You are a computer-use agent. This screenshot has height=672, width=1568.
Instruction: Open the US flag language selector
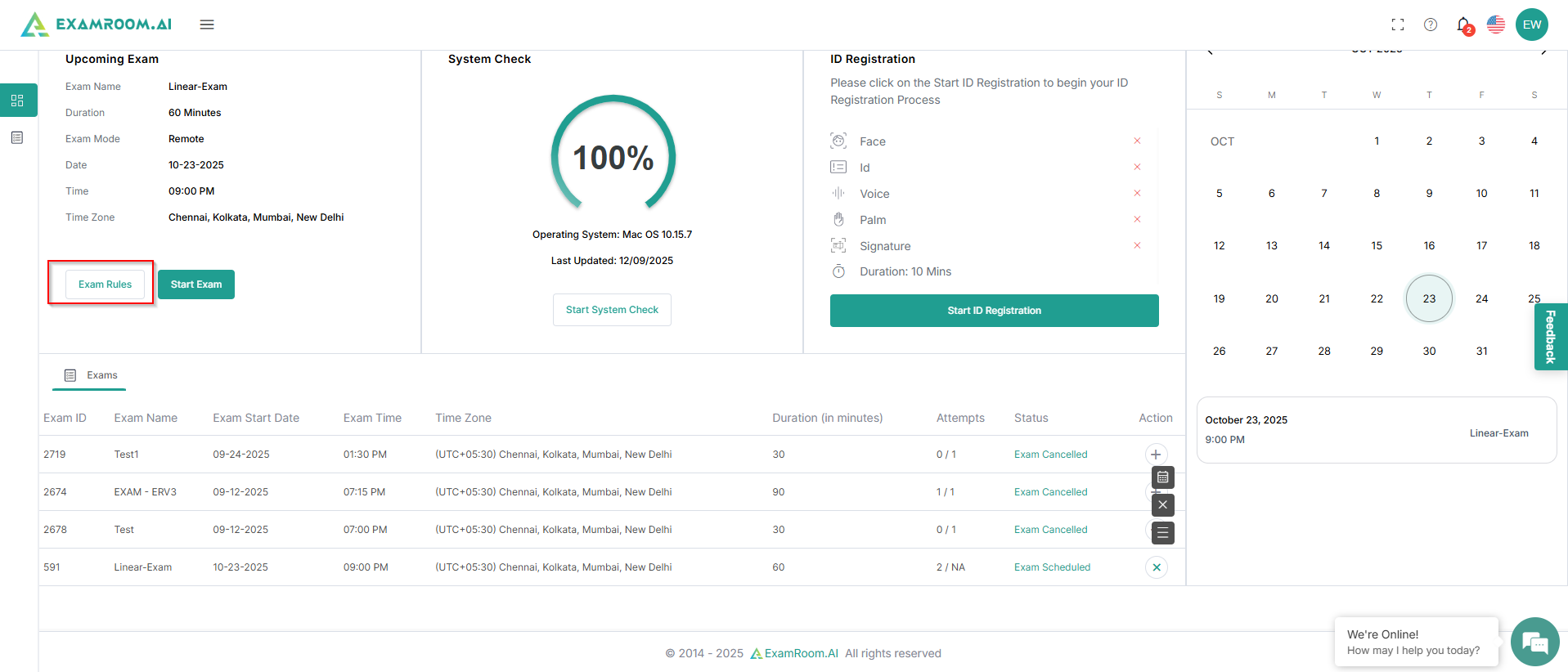1496,25
